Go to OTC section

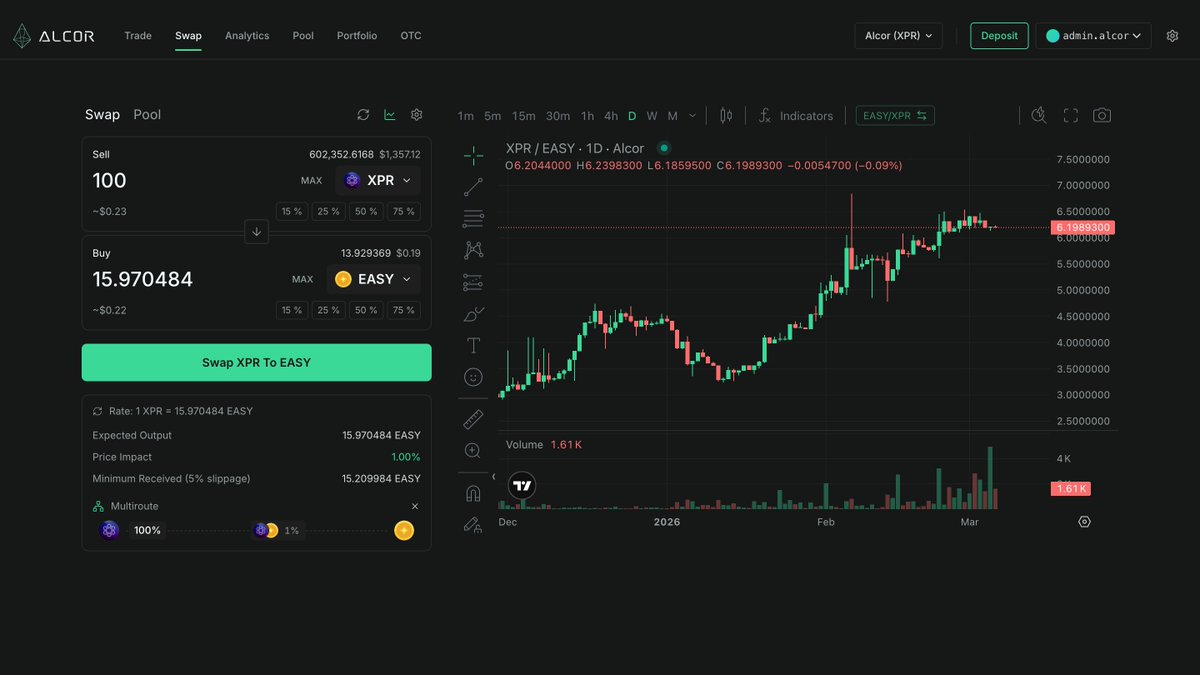point(411,36)
